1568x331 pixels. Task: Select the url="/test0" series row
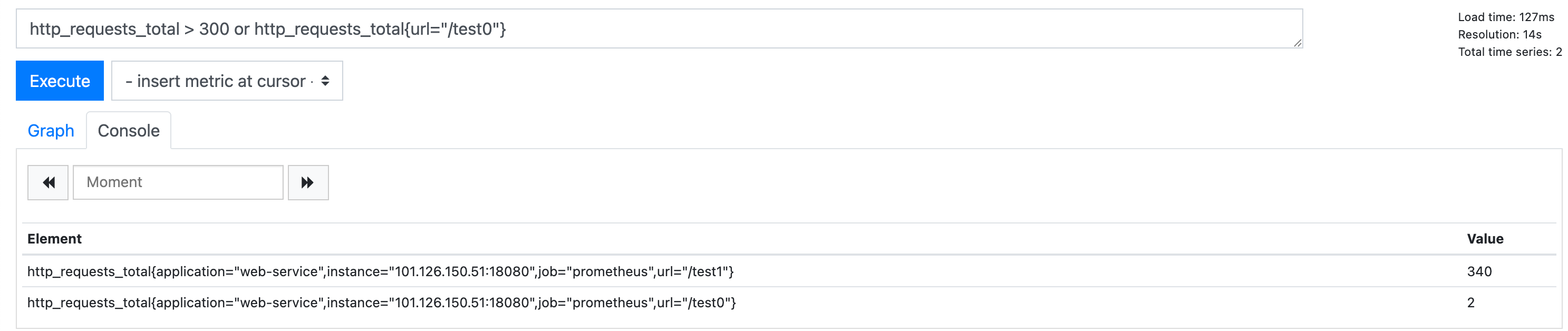click(x=382, y=303)
